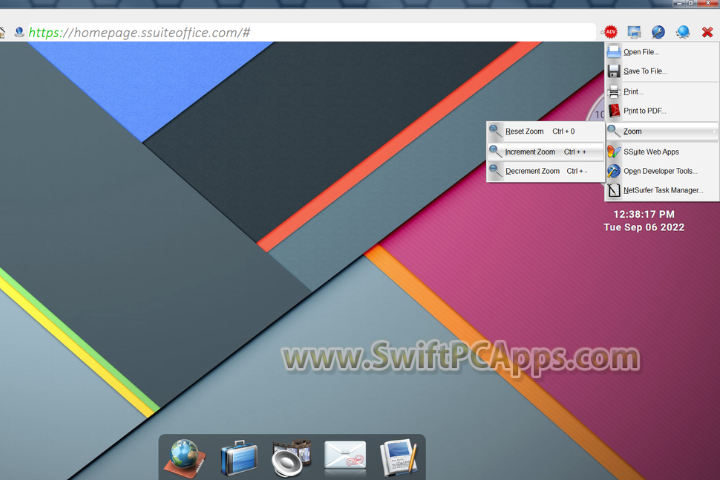Click the 12:38:17 PM clock text
Viewport: 720px width, 480px height.
tap(644, 215)
